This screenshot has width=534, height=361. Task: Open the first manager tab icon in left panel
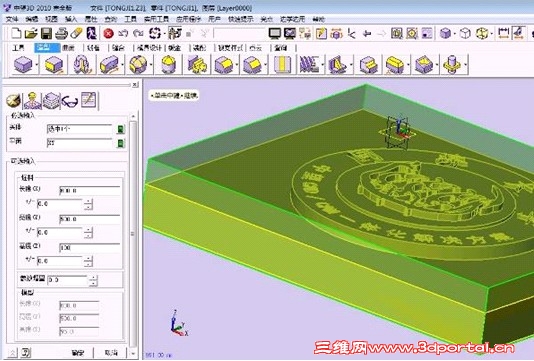[14, 101]
